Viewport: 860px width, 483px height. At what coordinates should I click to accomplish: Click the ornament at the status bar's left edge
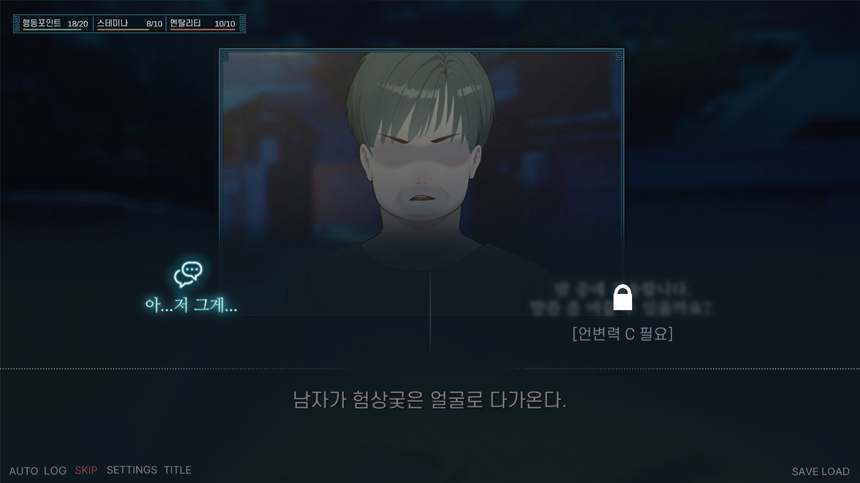[16, 24]
